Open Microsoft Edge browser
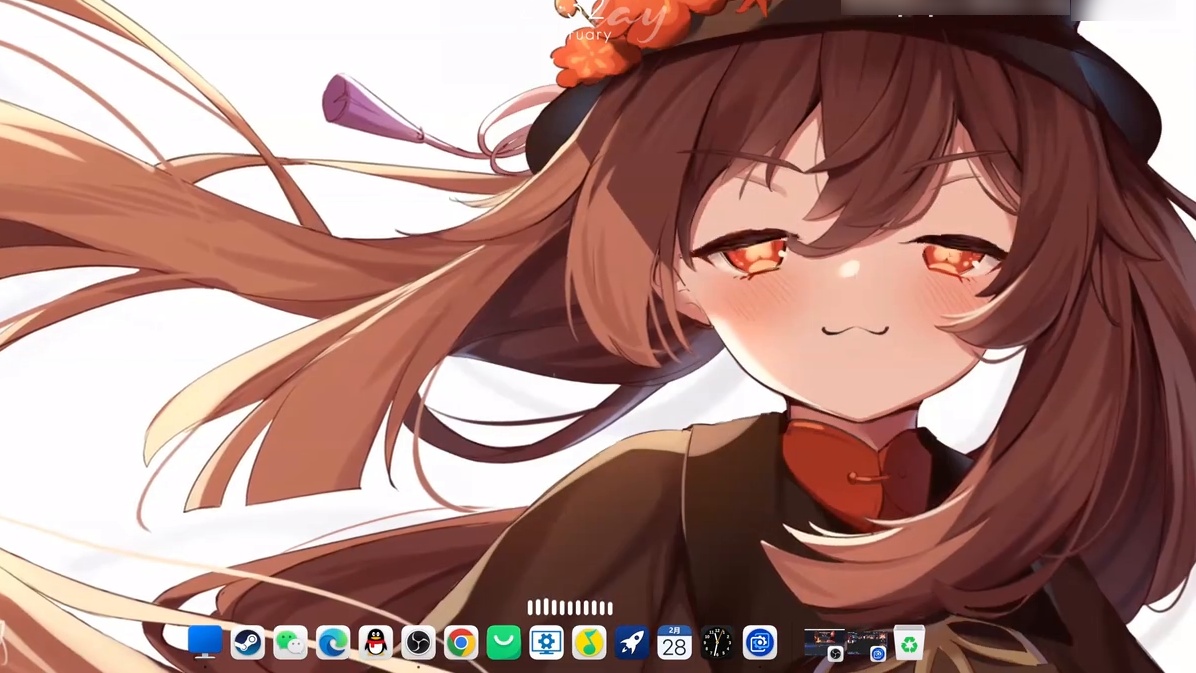This screenshot has width=1196, height=673. (333, 643)
